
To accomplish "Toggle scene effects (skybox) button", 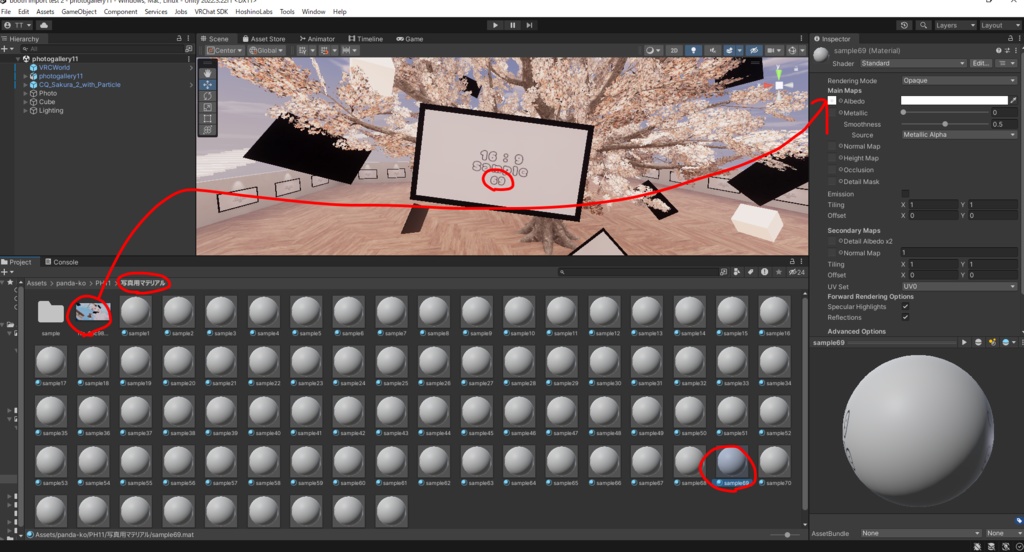I will 731,50.
